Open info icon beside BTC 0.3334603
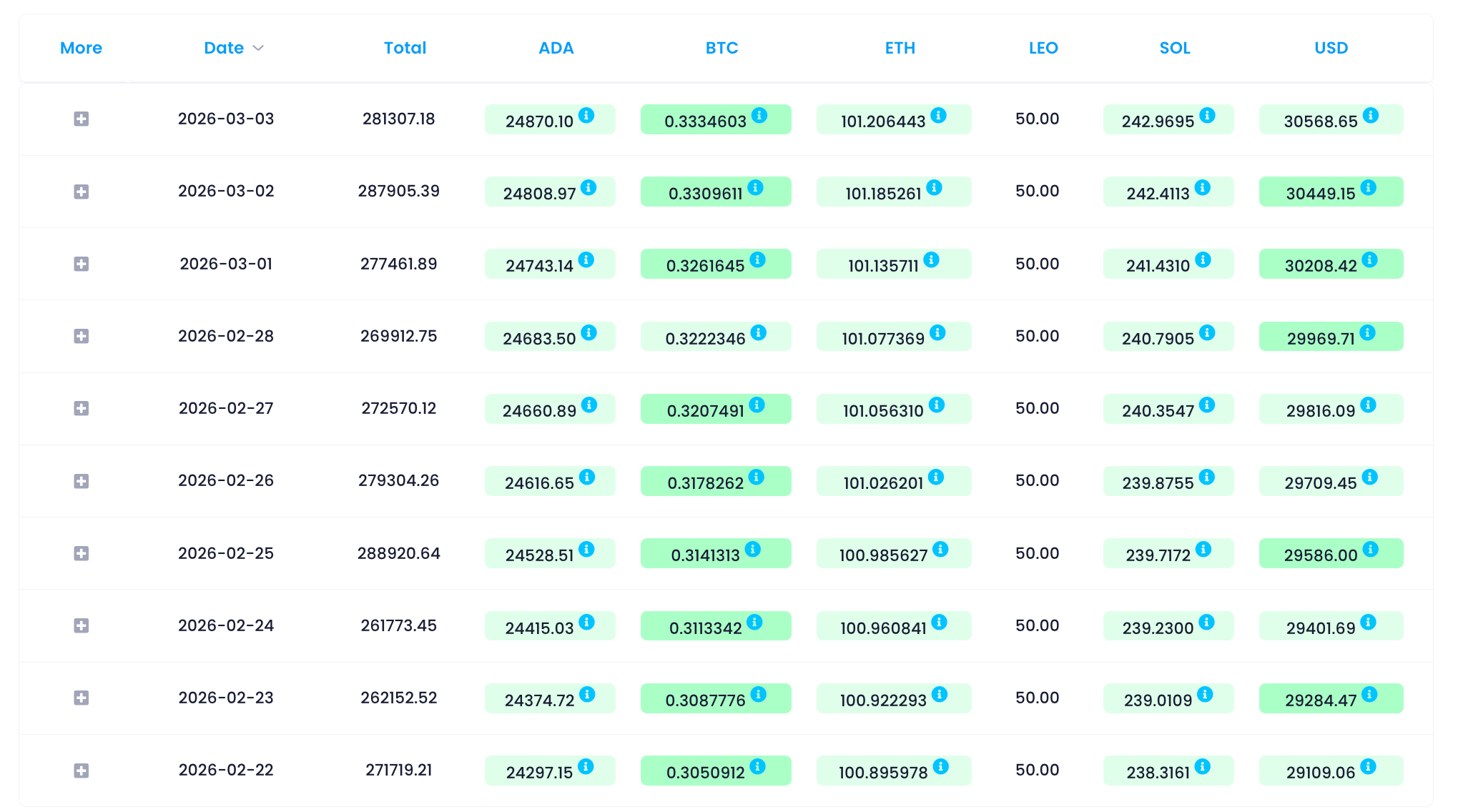 coord(759,115)
